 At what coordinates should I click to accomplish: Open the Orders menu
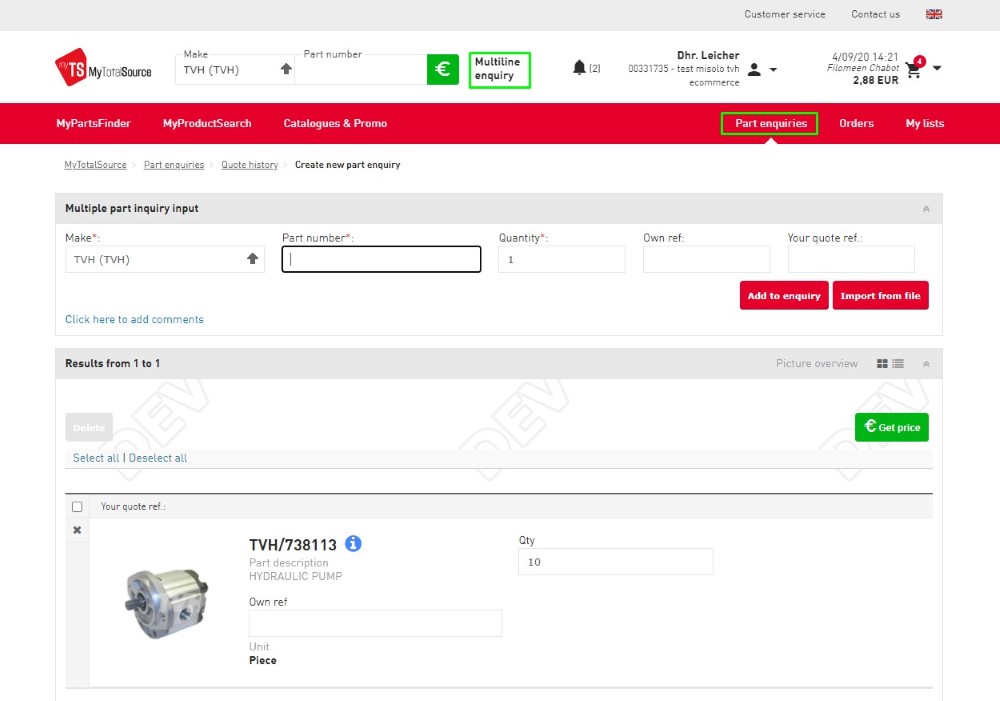pos(857,123)
